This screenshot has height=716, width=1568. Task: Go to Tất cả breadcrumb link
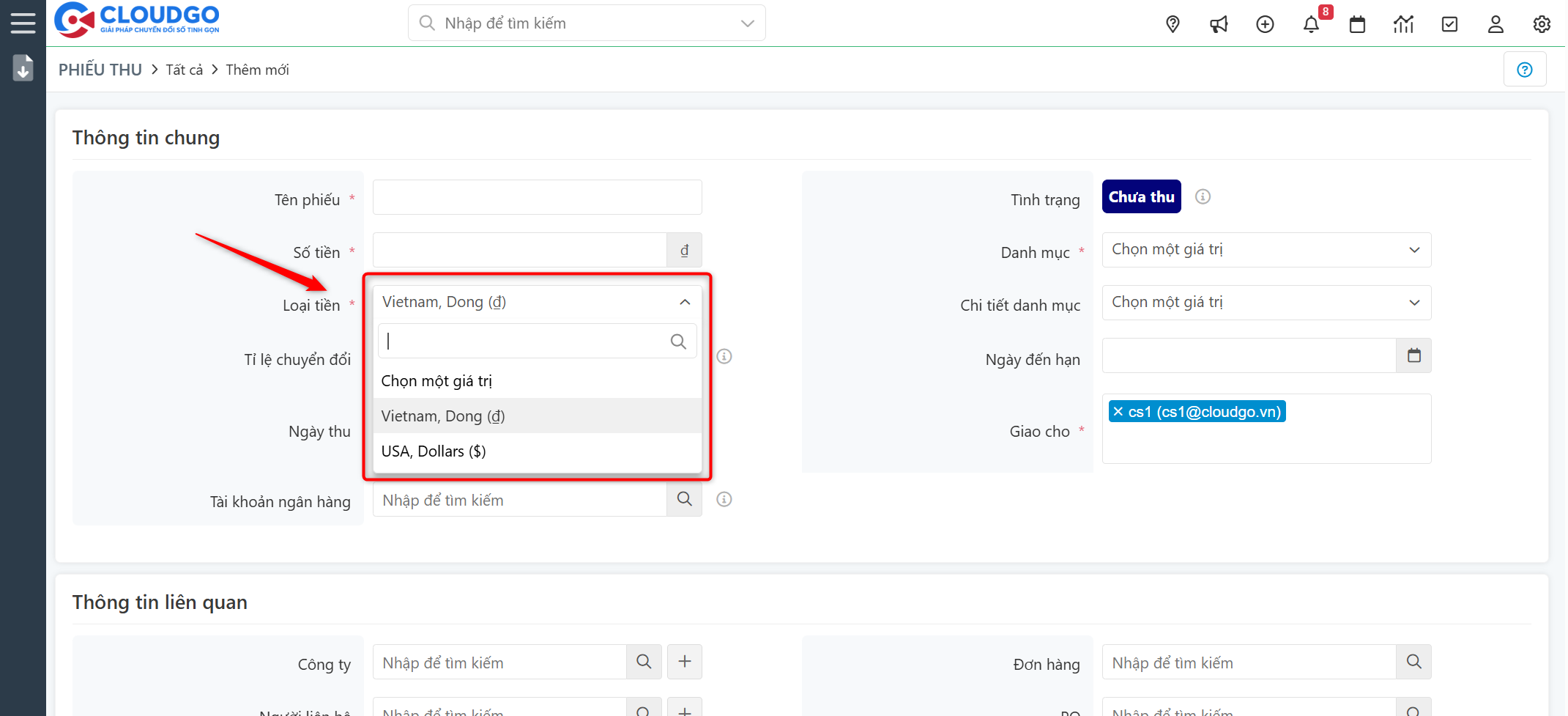coord(184,70)
